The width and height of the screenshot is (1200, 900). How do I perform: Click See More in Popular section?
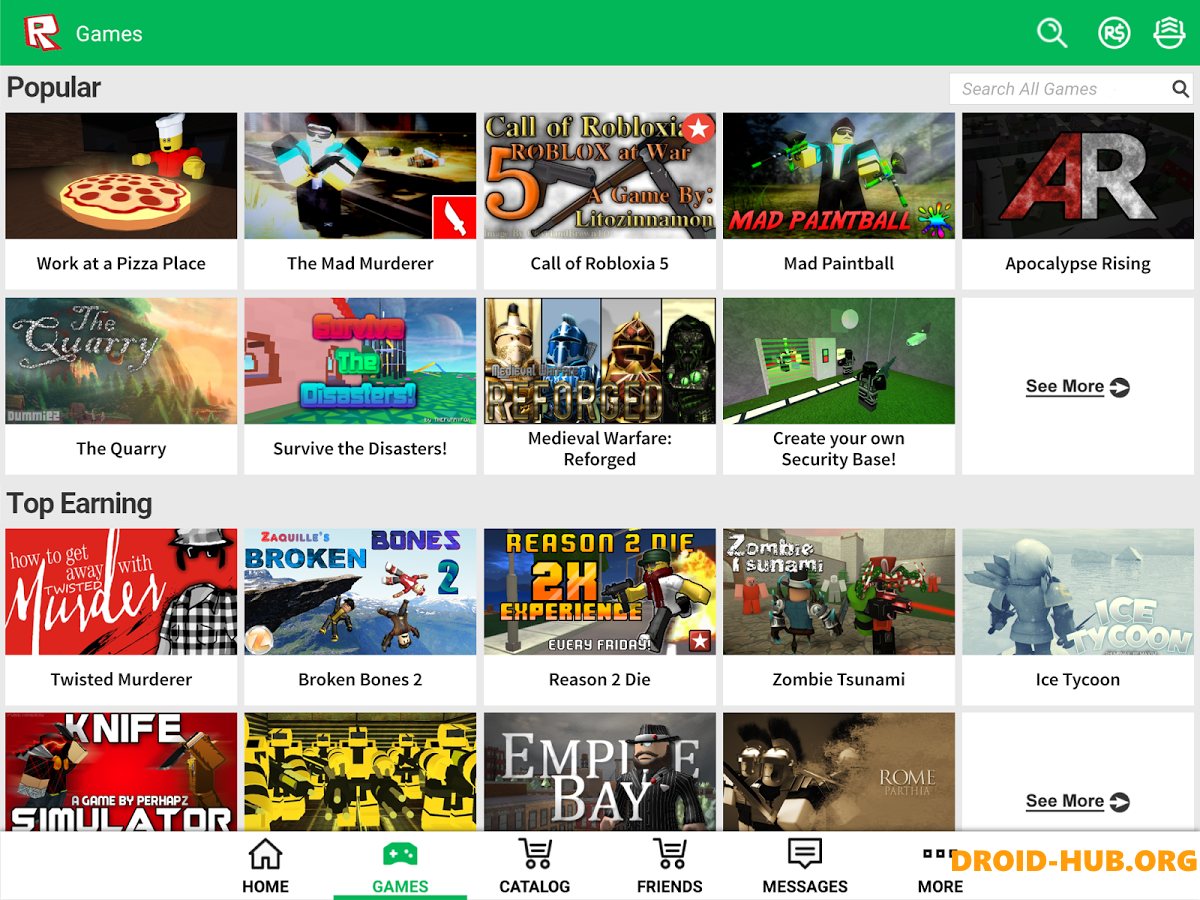(x=1077, y=387)
